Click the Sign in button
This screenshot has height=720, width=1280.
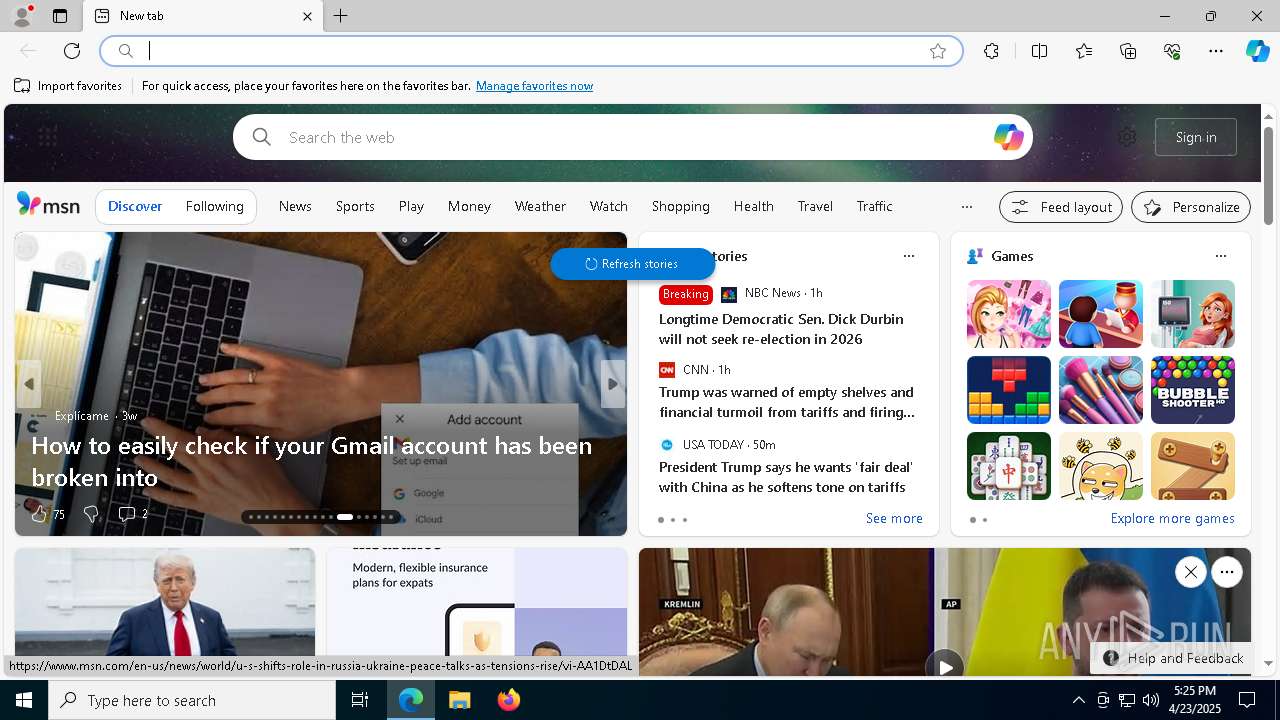1196,137
